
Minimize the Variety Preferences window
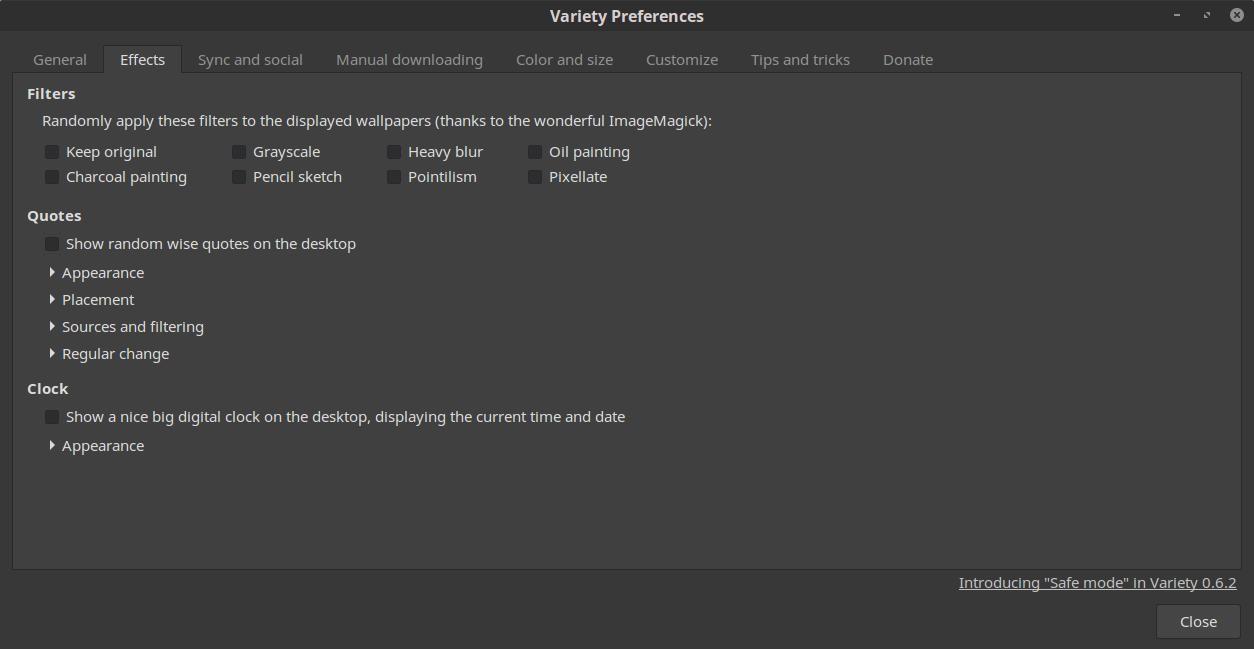coord(1177,15)
